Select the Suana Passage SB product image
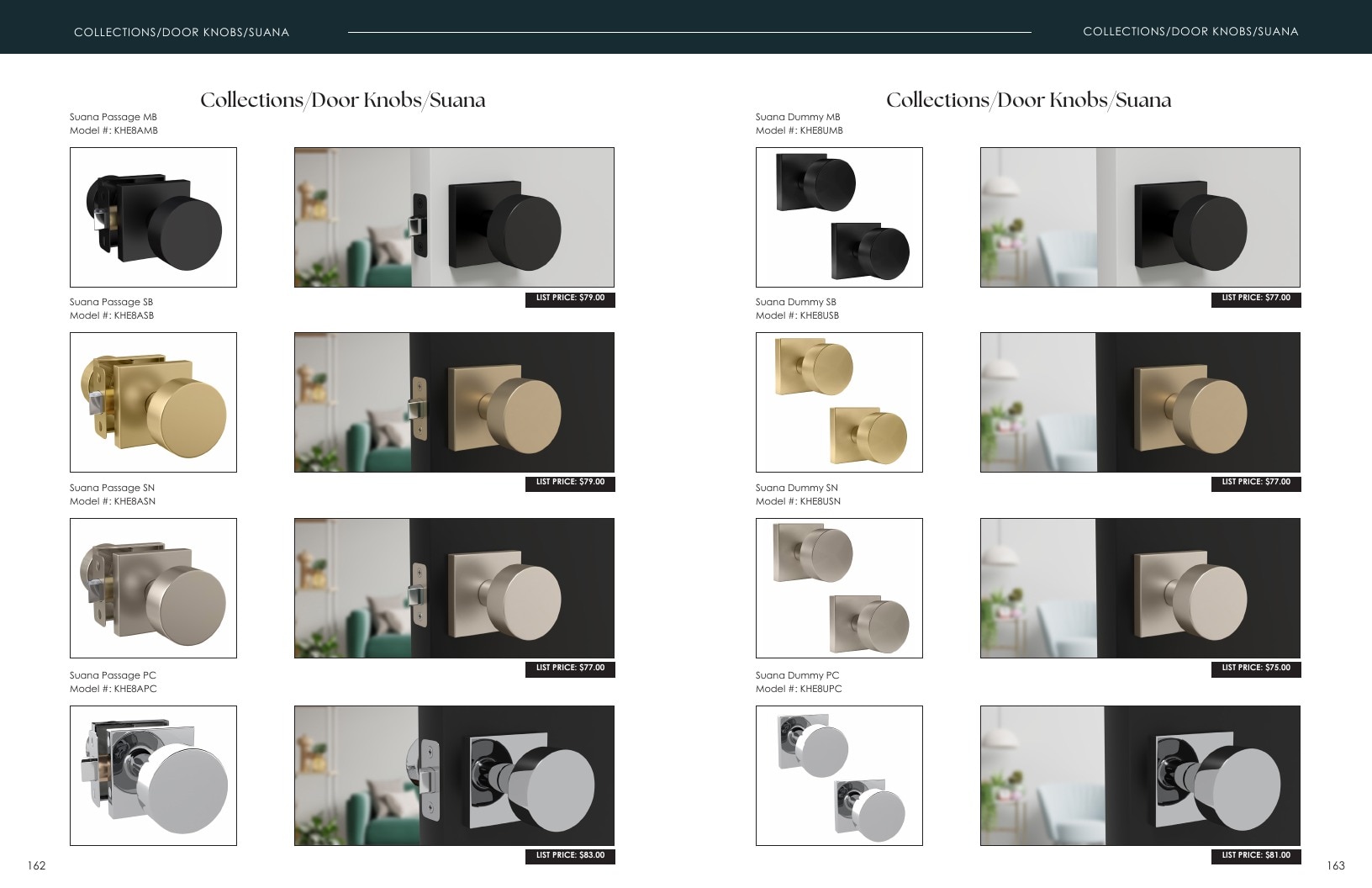This screenshot has height=888, width=1372. [x=153, y=402]
